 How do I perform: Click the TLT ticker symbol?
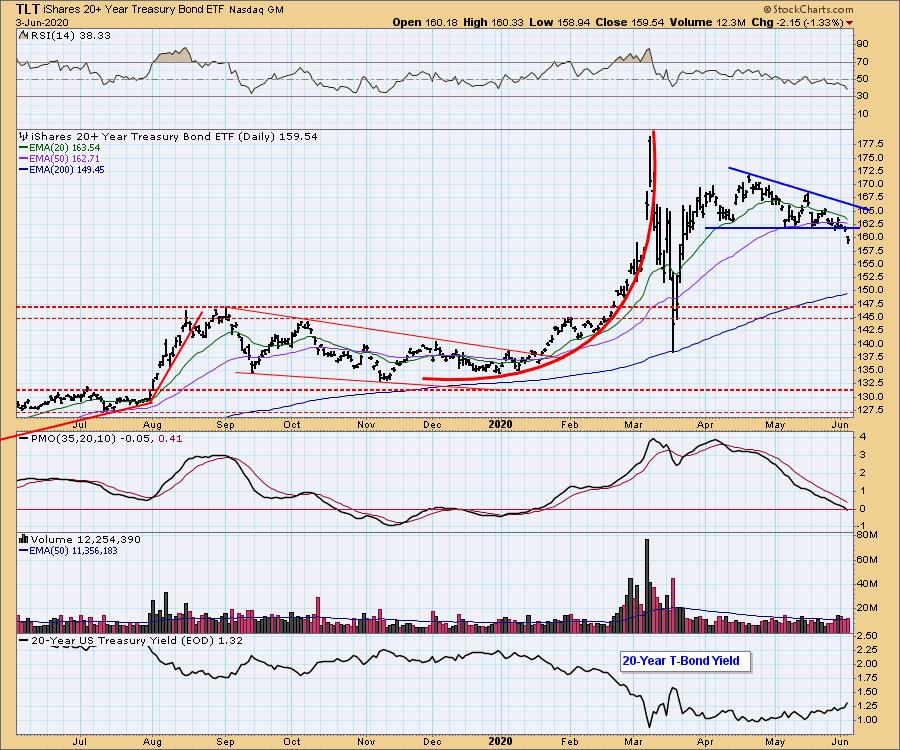click(x=27, y=9)
